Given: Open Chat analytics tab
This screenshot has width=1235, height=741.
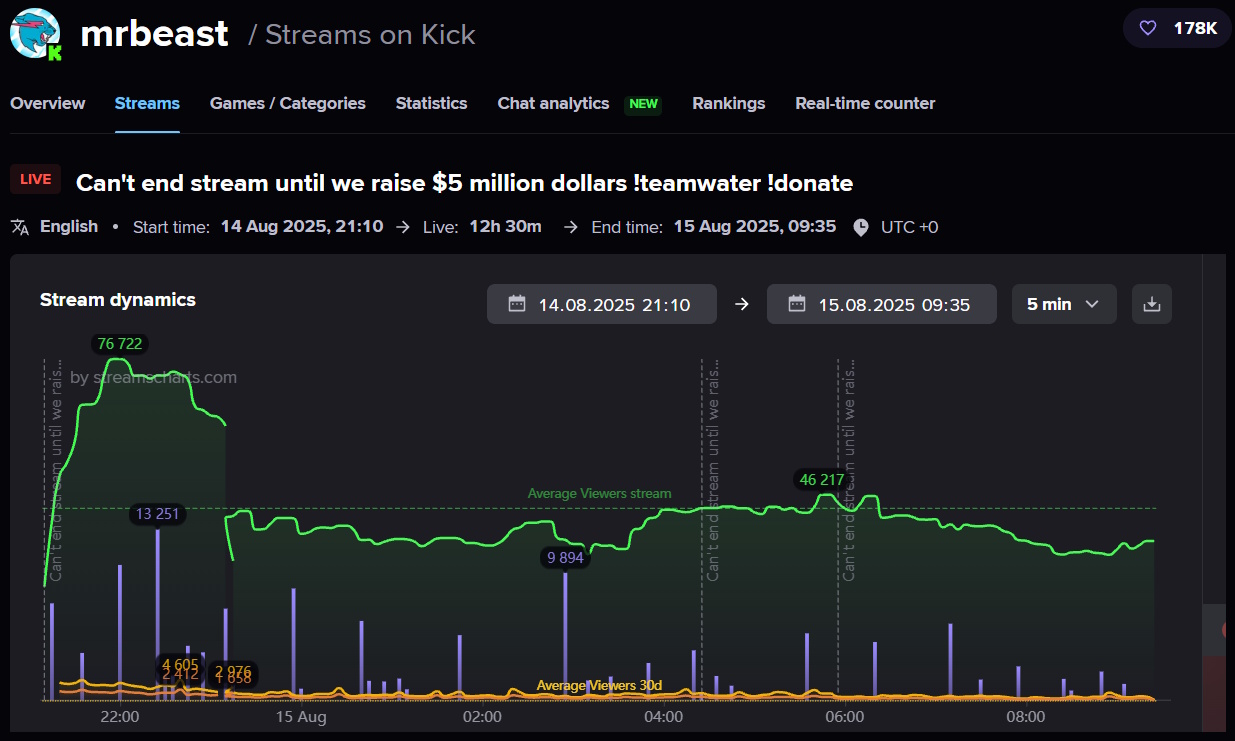Looking at the screenshot, I should 553,103.
